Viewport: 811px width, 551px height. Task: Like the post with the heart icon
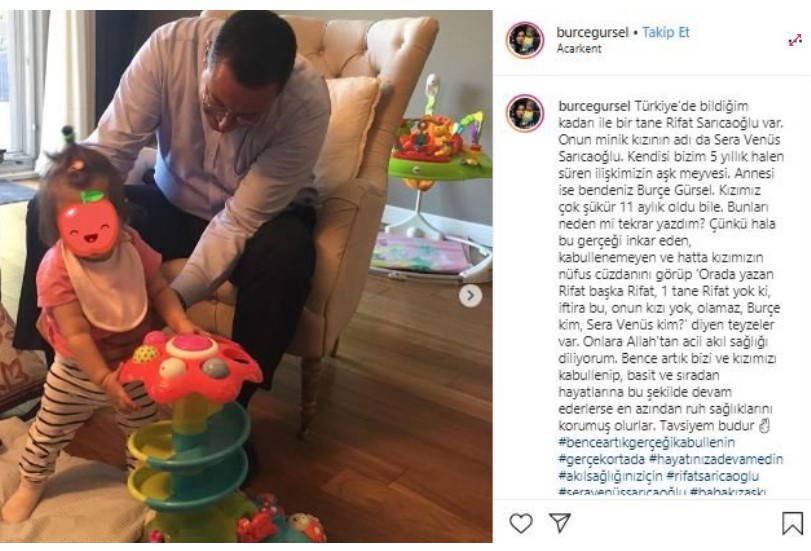520,523
